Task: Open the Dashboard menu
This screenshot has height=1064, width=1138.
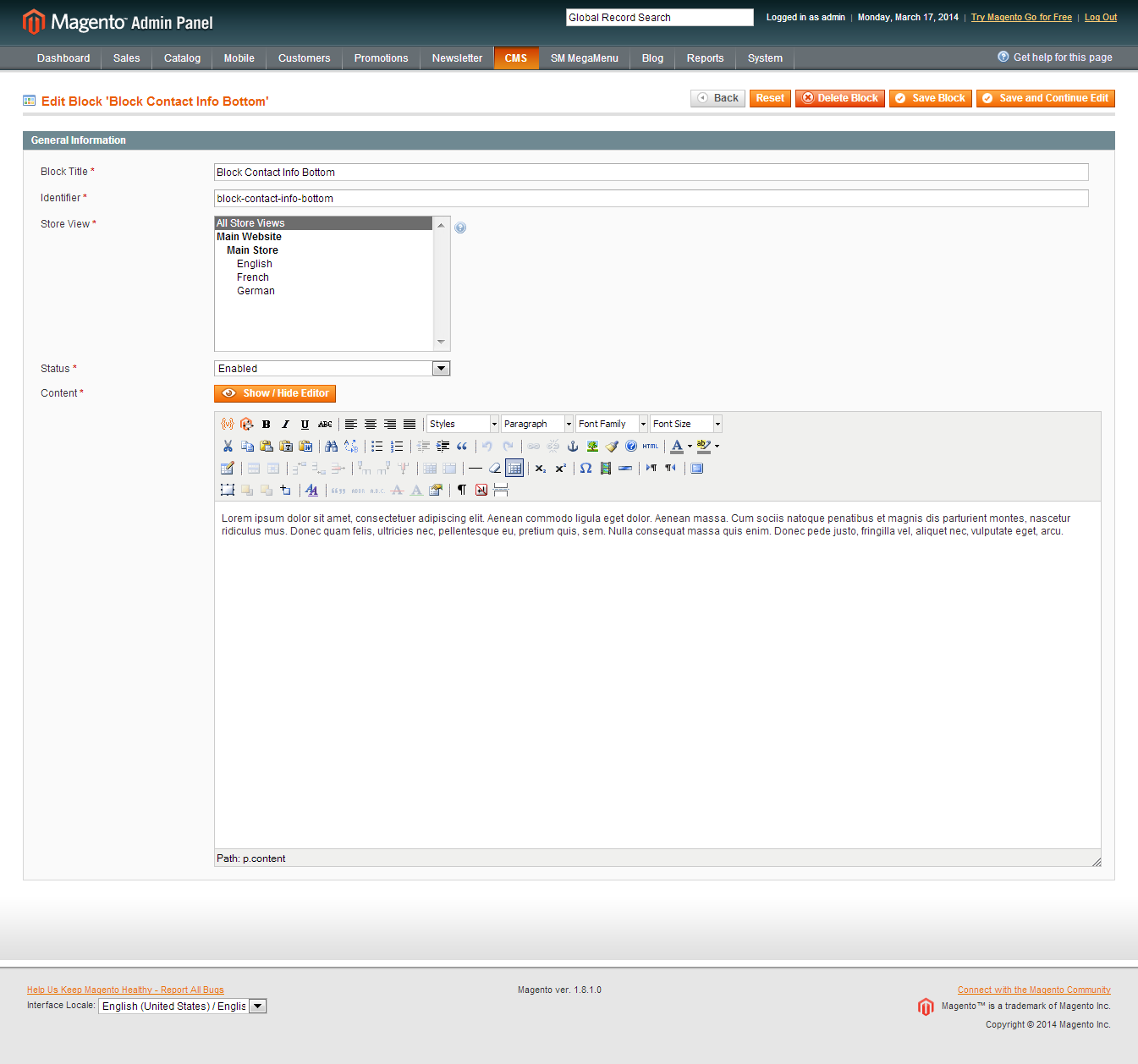Action: point(63,58)
